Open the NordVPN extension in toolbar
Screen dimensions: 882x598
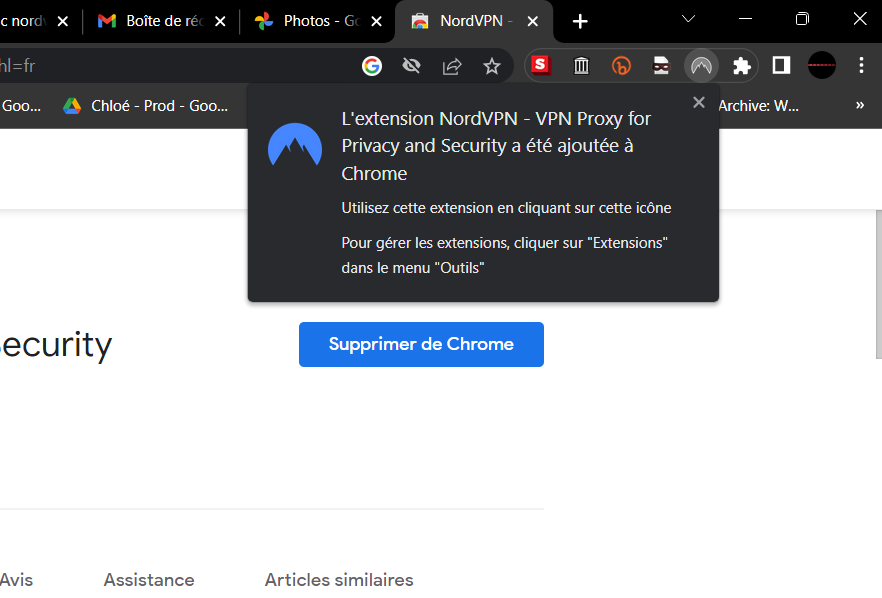[701, 66]
